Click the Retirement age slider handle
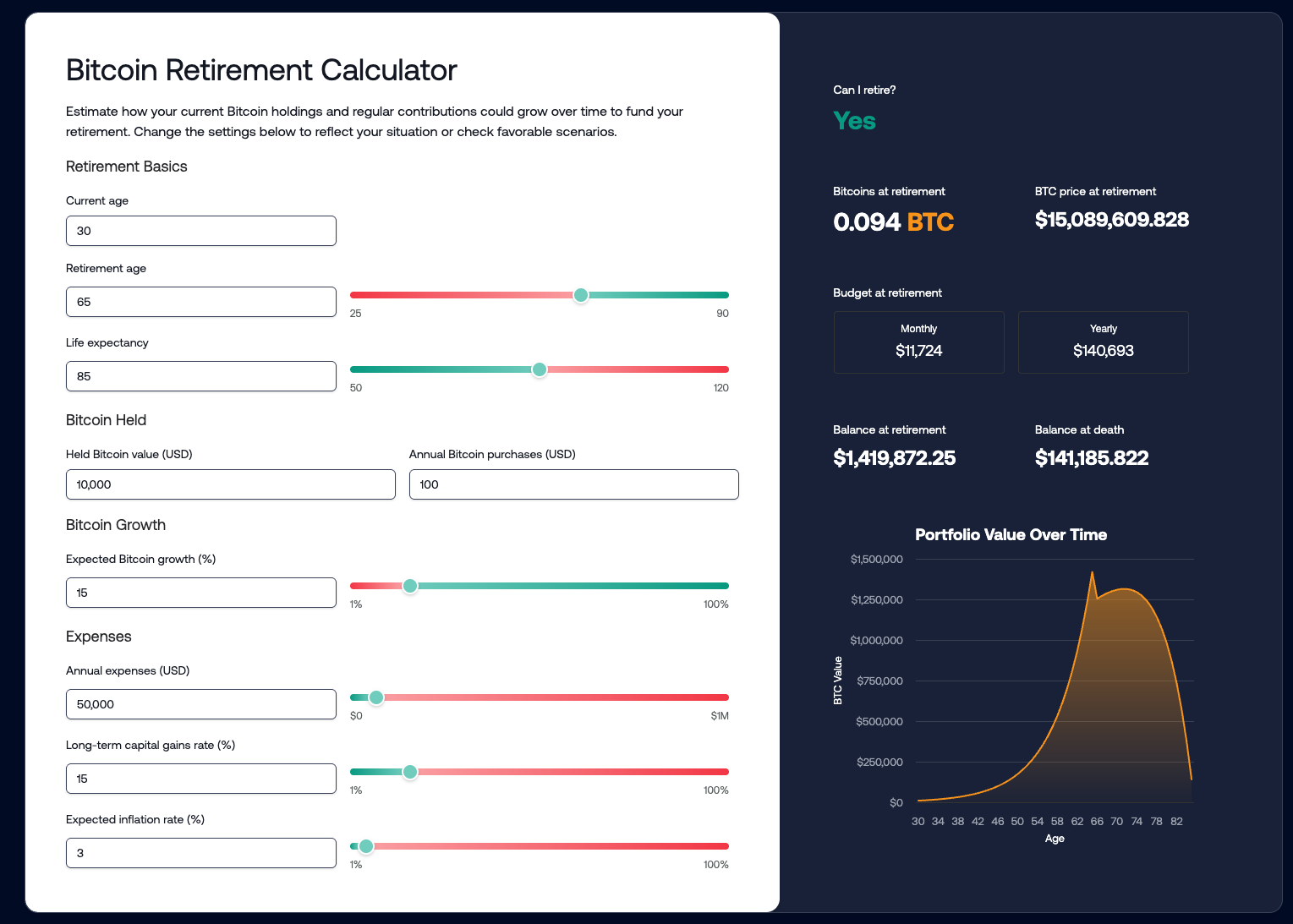This screenshot has width=1293, height=924. click(x=581, y=295)
